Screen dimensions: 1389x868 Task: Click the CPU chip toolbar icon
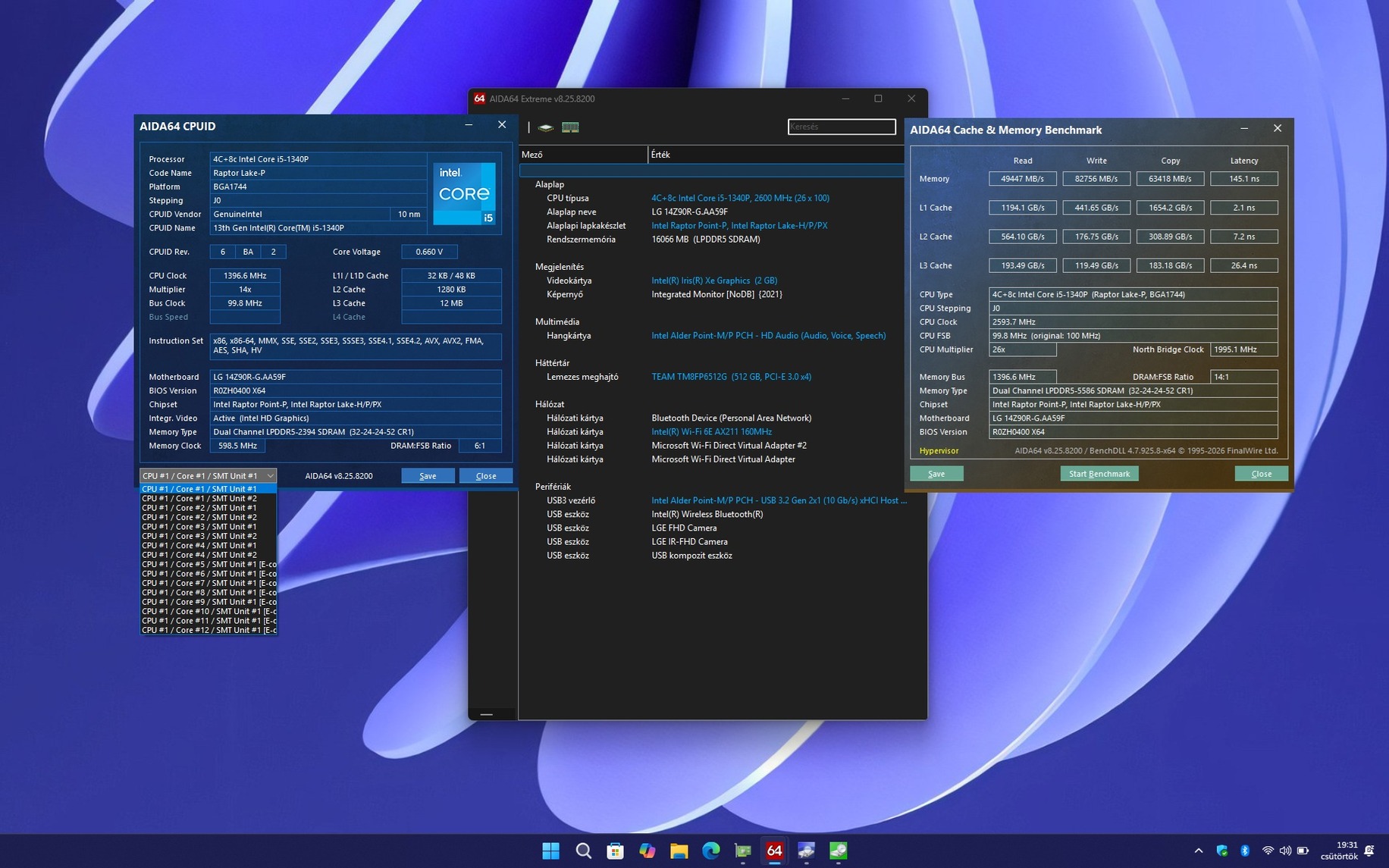545,127
